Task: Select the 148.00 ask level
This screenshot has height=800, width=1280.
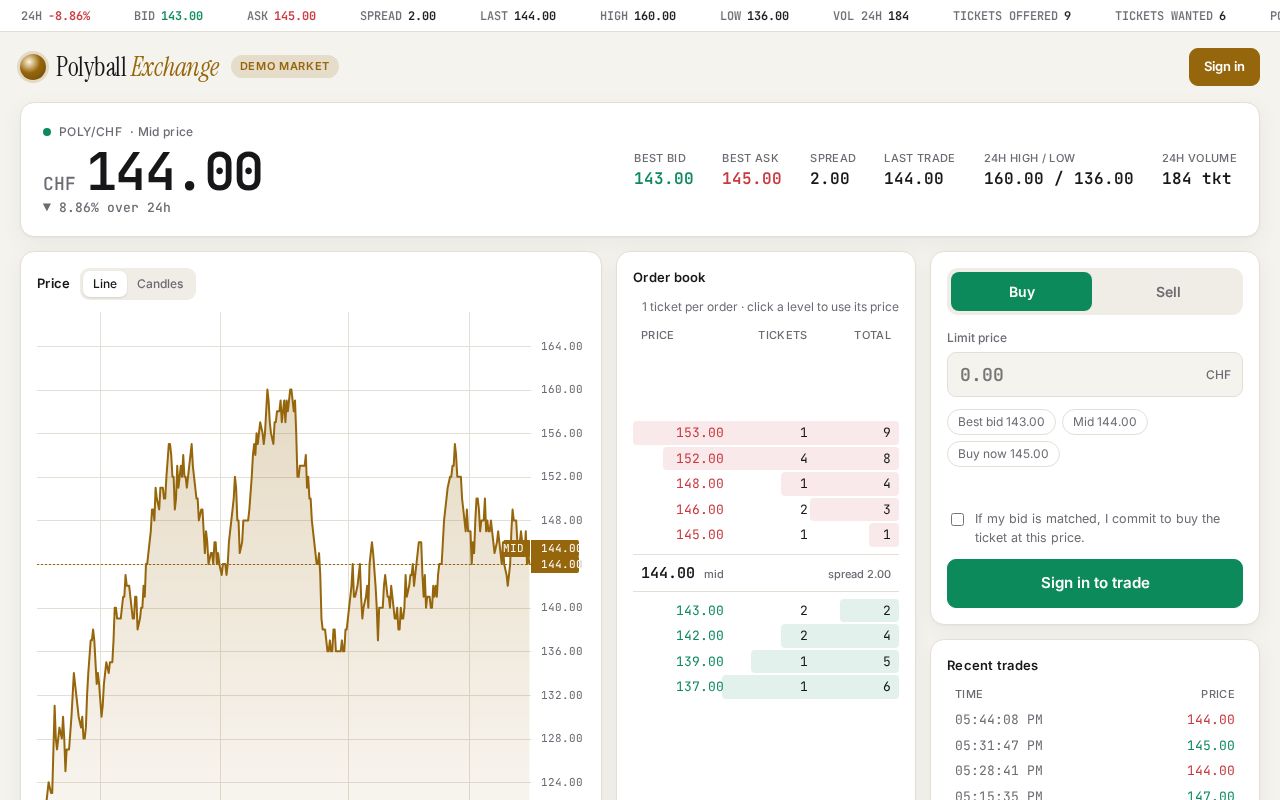Action: (x=766, y=484)
